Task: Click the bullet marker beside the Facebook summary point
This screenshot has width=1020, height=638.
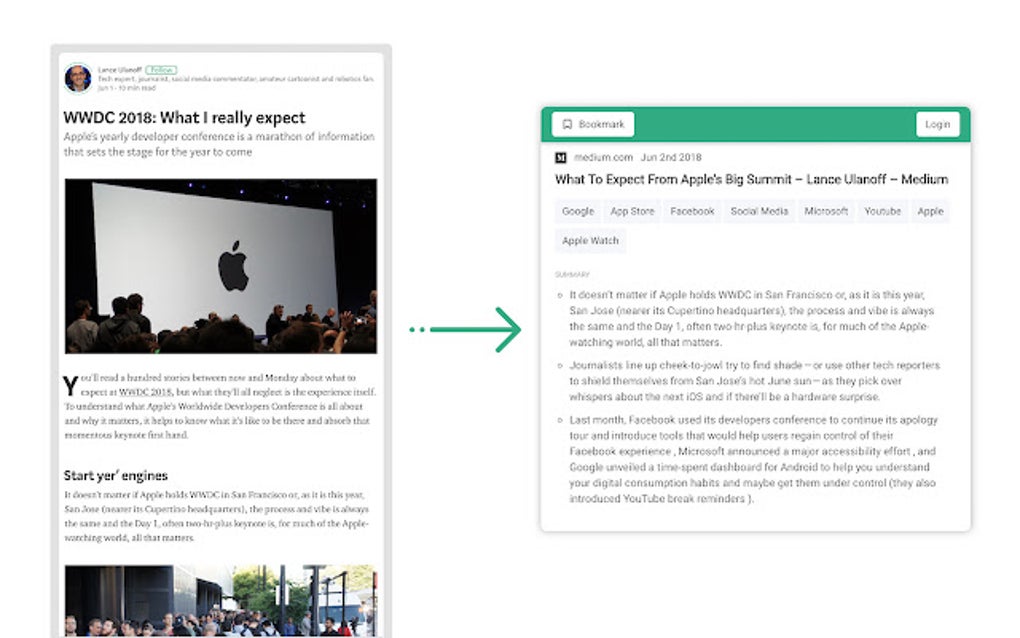Action: (x=561, y=420)
